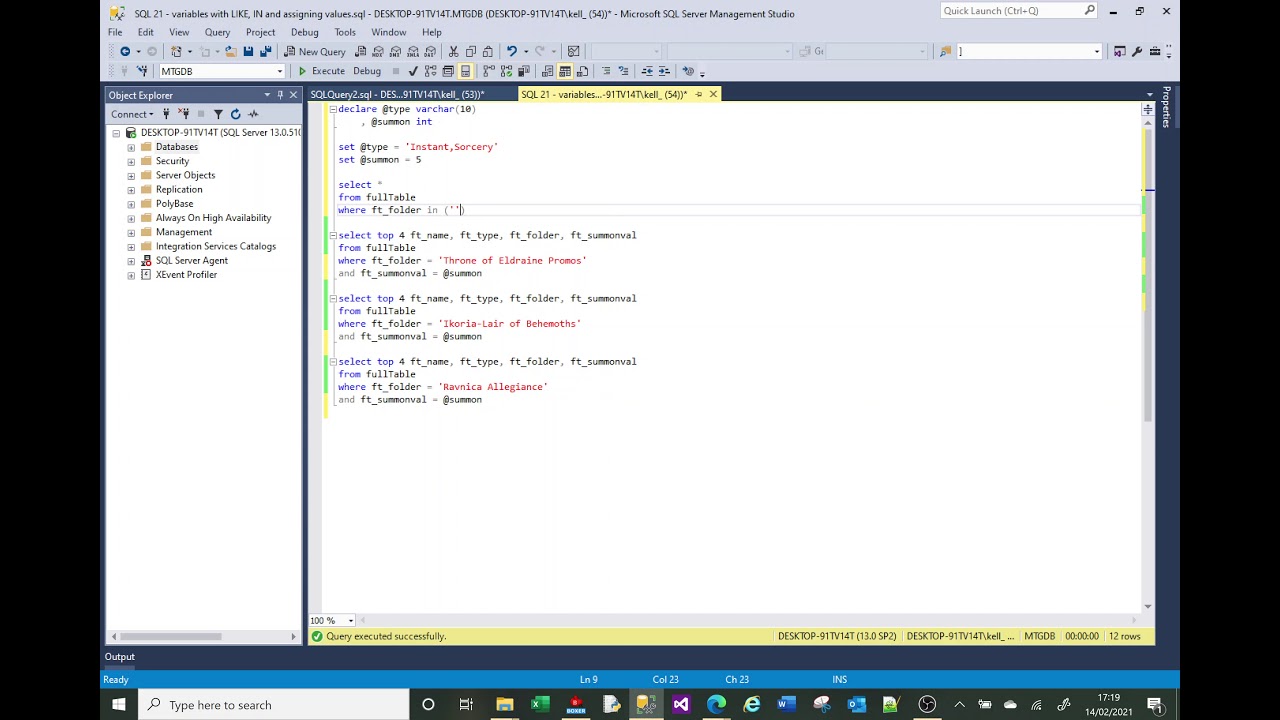This screenshot has width=1280, height=720.
Task: Toggle the Query Options icon button
Action: [x=448, y=71]
